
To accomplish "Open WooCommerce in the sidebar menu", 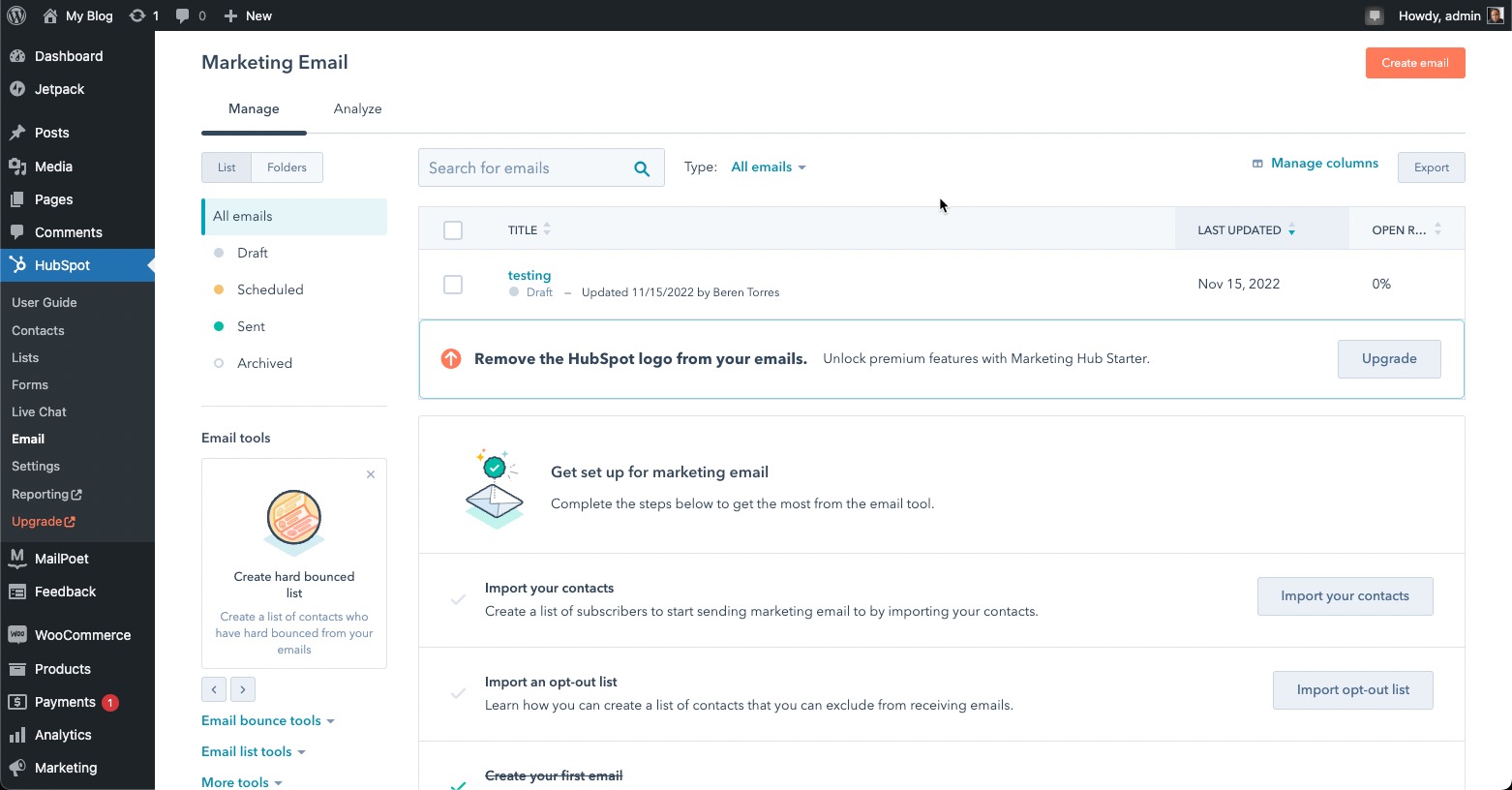I will [x=82, y=635].
